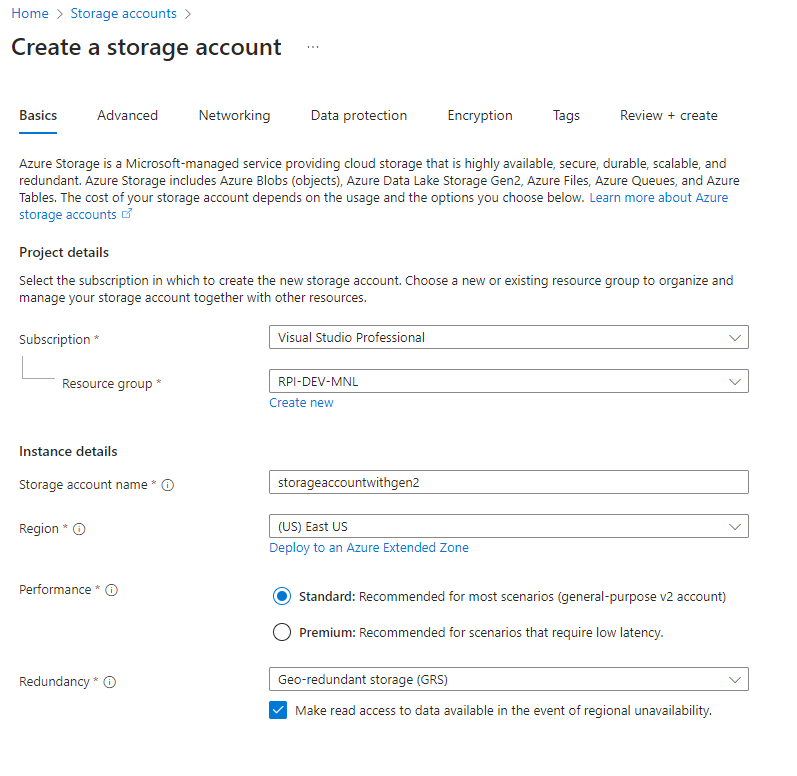The height and width of the screenshot is (776, 797).
Task: Click Create new resource group link
Action: pos(301,403)
